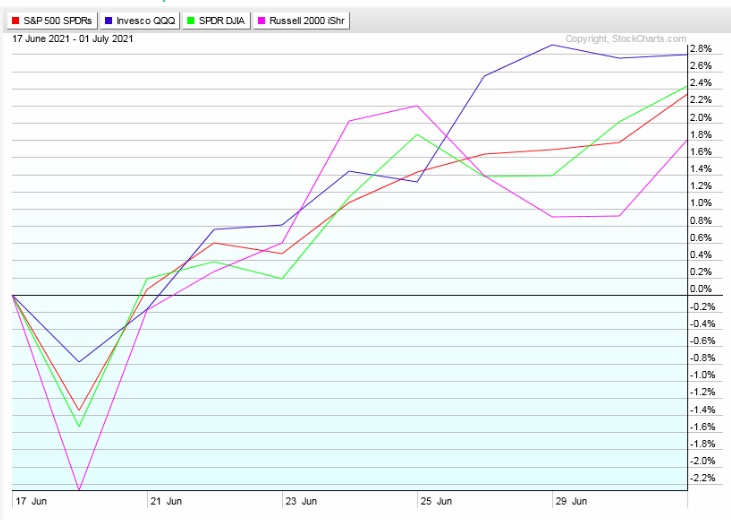The image size is (731, 520).
Task: Click the blue Invesco QQQ color swatch
Action: tap(109, 21)
